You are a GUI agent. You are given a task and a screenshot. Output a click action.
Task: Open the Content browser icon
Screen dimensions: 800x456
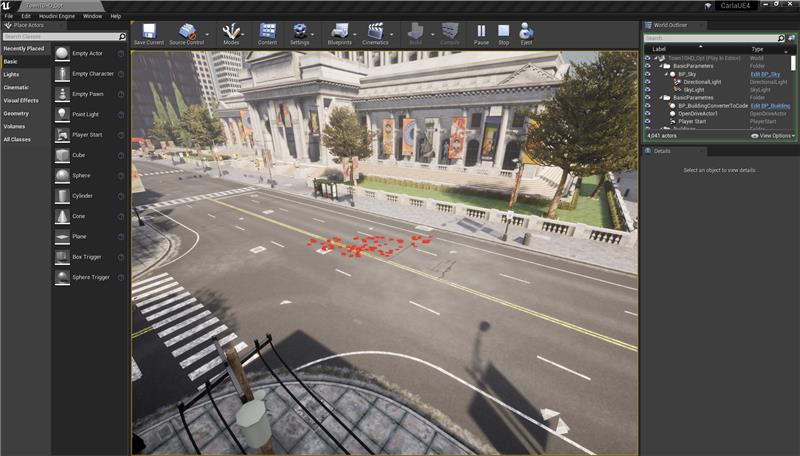pyautogui.click(x=267, y=31)
